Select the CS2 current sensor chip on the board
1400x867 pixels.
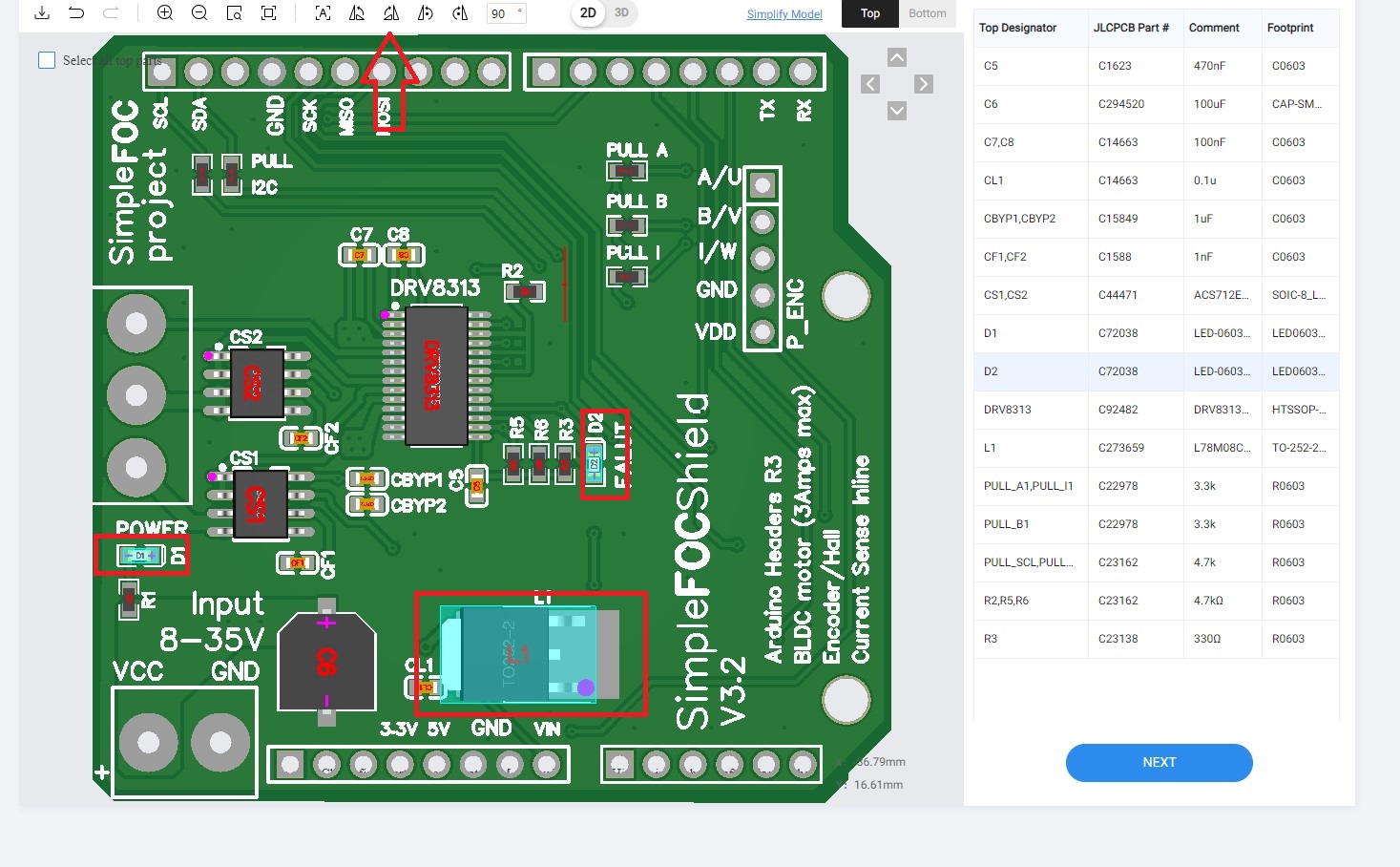257,383
